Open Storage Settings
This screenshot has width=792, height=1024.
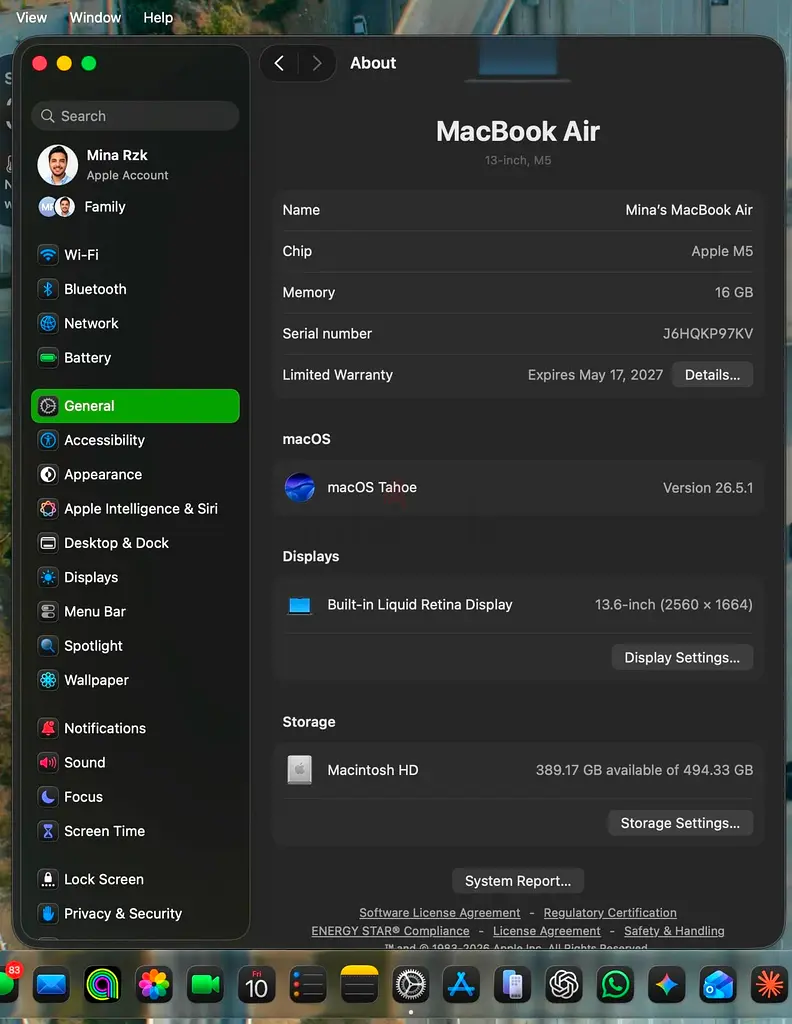point(680,823)
